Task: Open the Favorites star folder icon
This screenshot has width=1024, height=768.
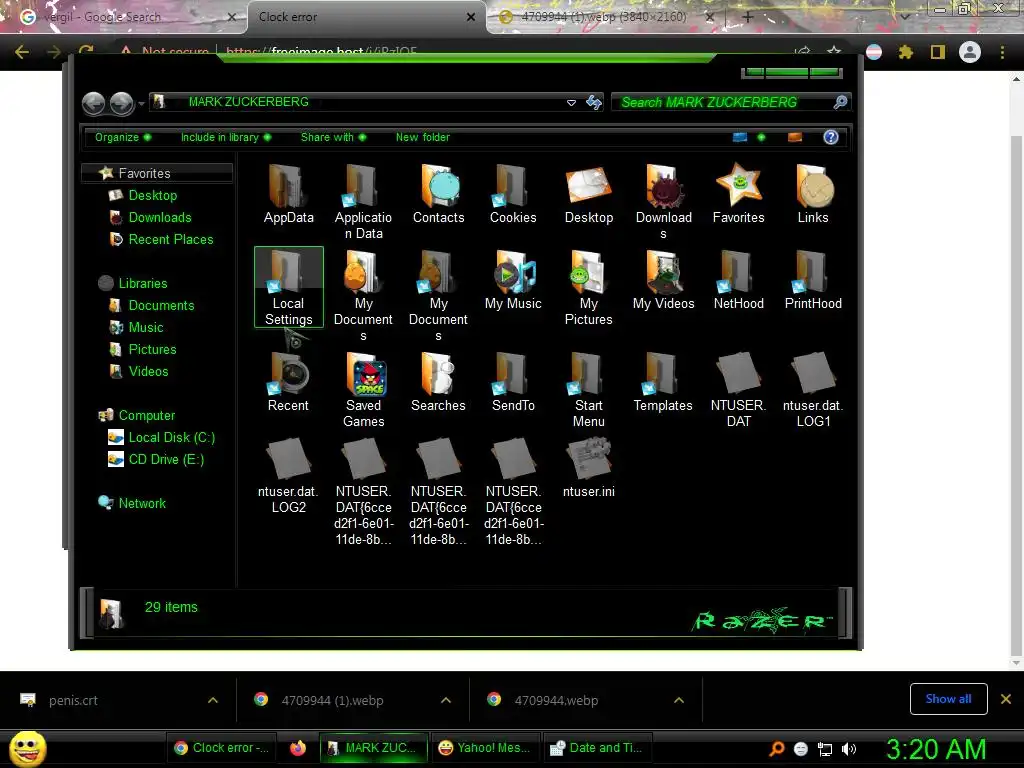Action: pyautogui.click(x=738, y=186)
